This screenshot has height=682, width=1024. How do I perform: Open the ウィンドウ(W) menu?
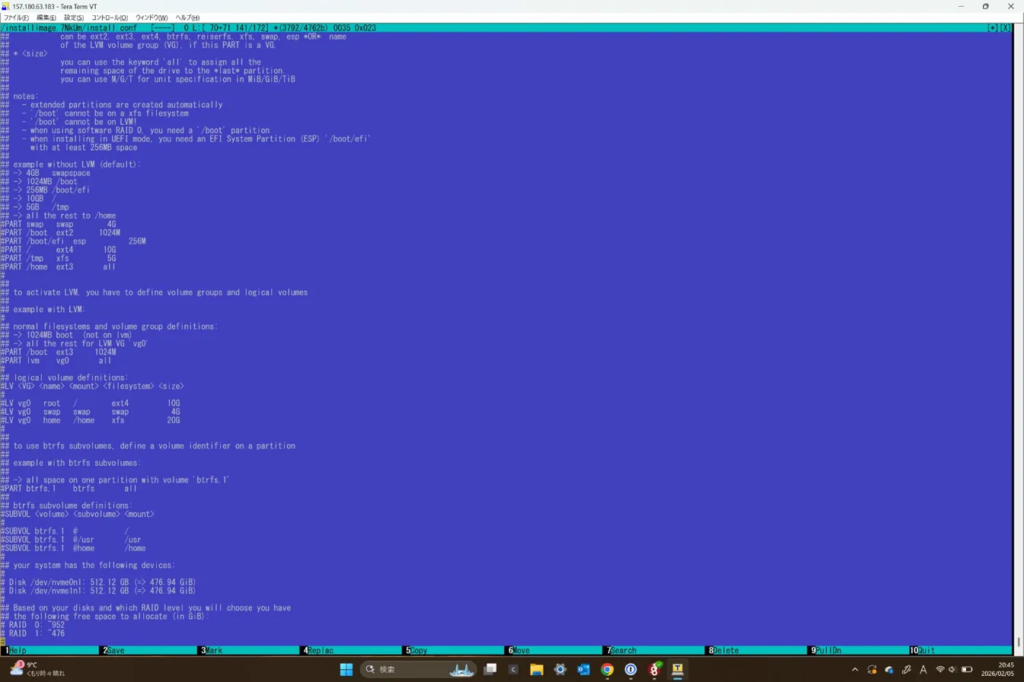153,17
